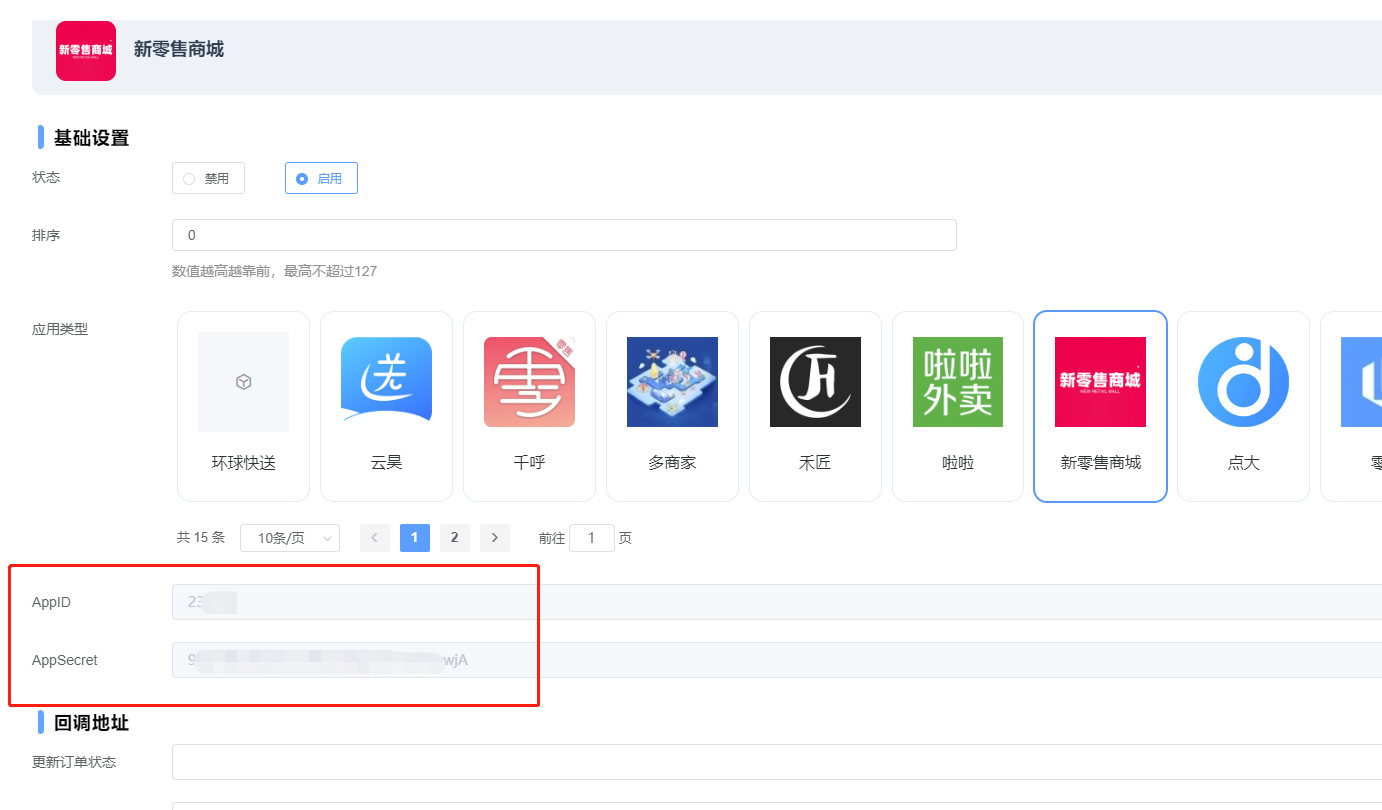Choose the 千呼 app type icon
1382x810 pixels.
[x=529, y=382]
